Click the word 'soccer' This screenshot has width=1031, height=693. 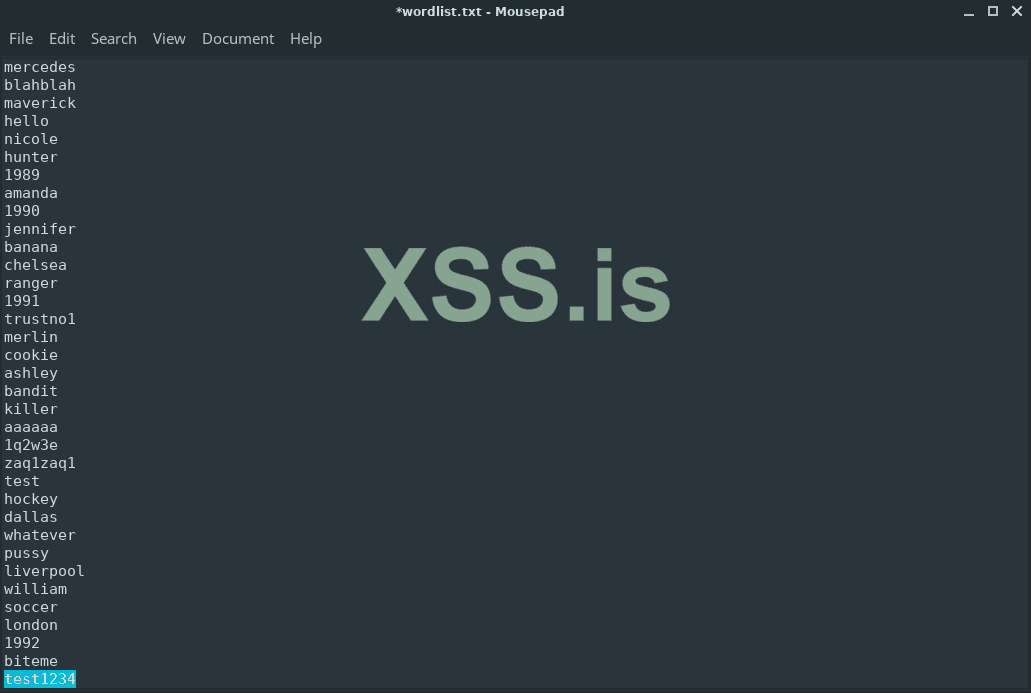click(31, 608)
